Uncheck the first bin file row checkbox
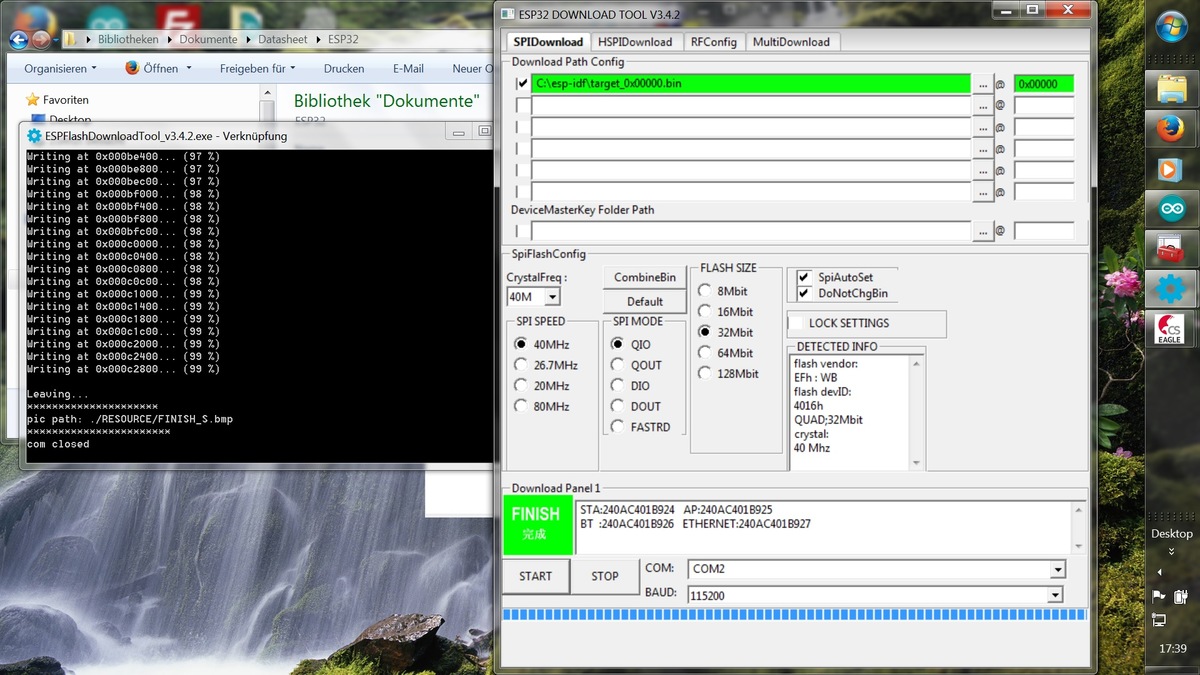This screenshot has height=675, width=1200. [523, 84]
